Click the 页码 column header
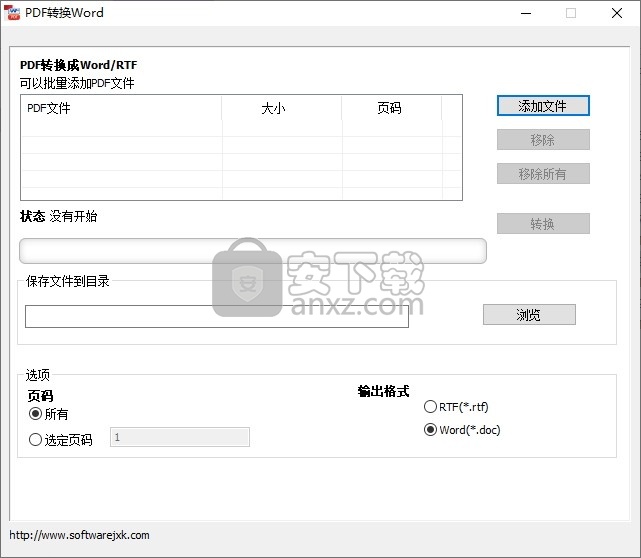The width and height of the screenshot is (641, 558). [392, 108]
